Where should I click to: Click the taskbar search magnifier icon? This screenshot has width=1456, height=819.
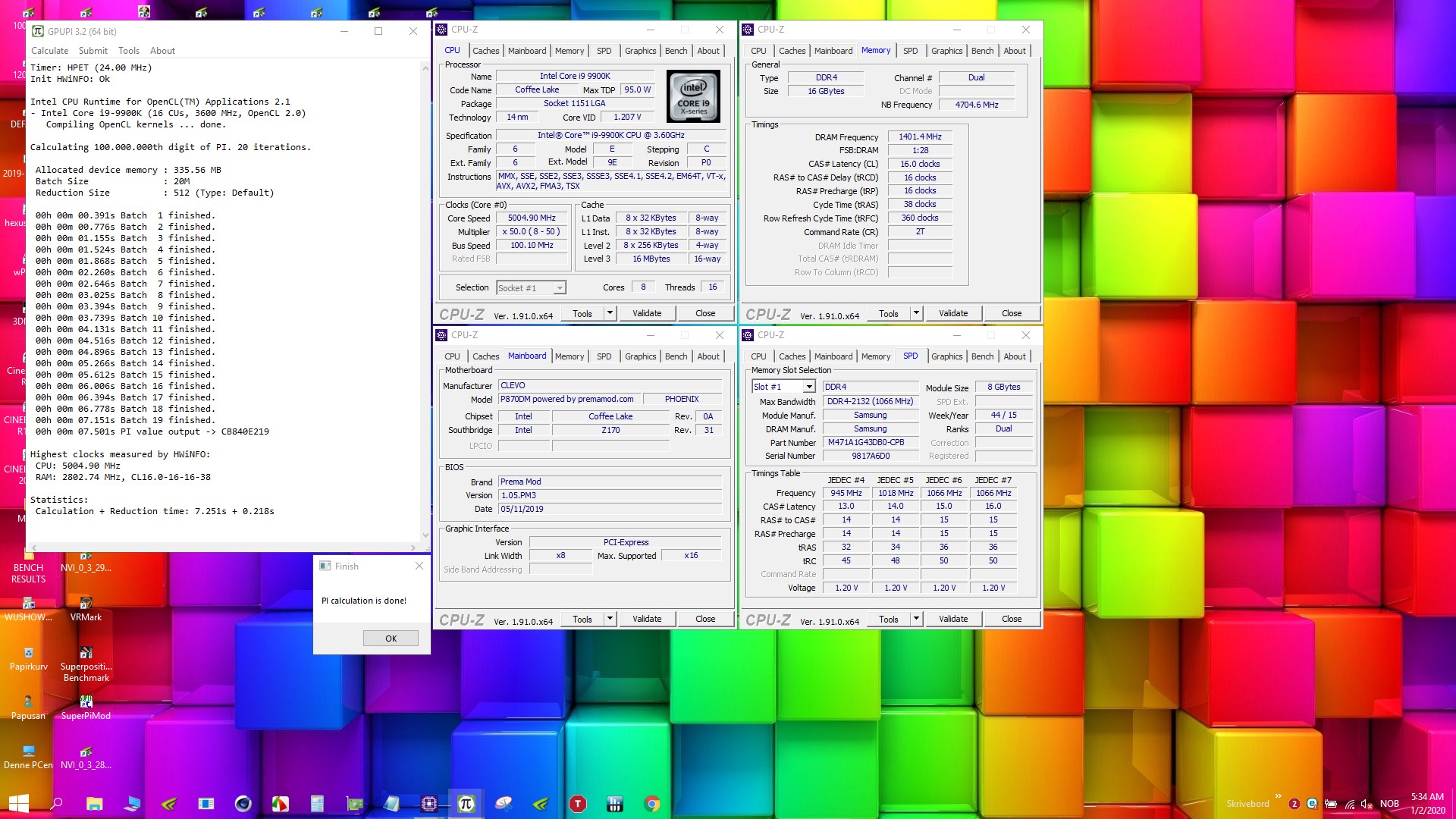pyautogui.click(x=56, y=804)
